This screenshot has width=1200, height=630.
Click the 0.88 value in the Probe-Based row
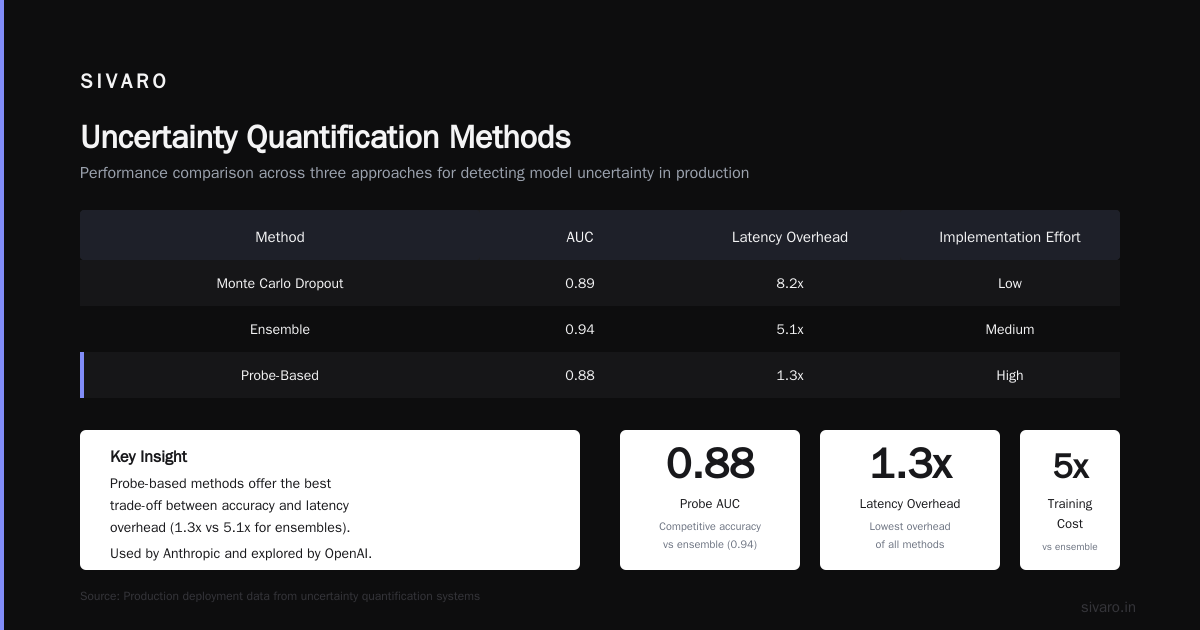(x=580, y=375)
